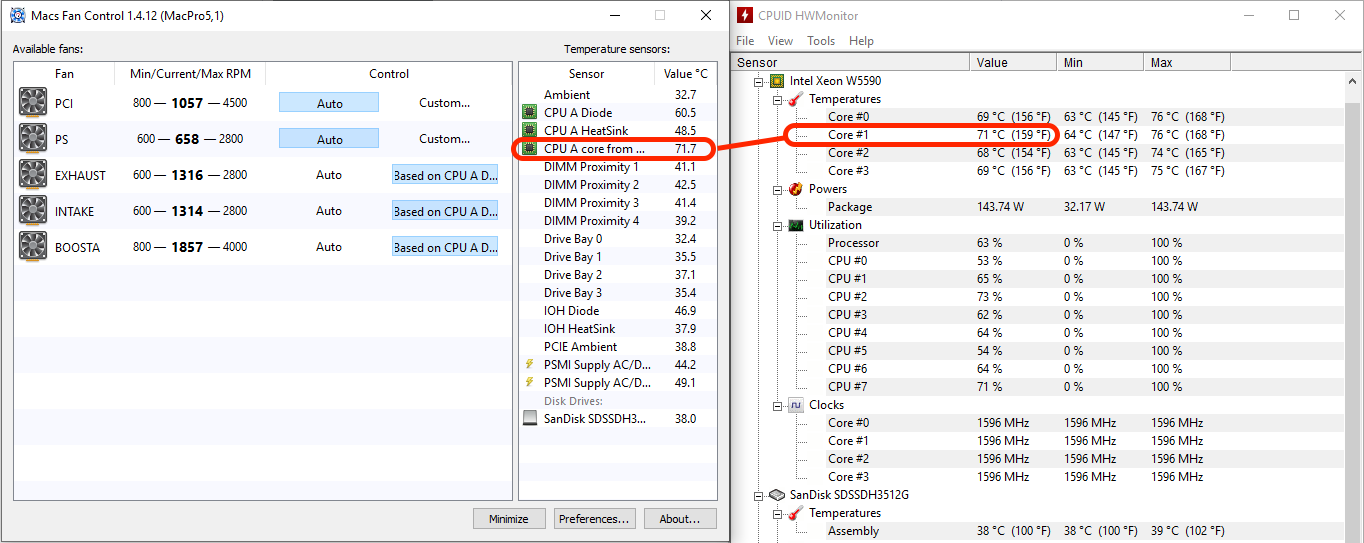Click the INTAKE fan icon
The image size is (1364, 543).
tap(34, 211)
